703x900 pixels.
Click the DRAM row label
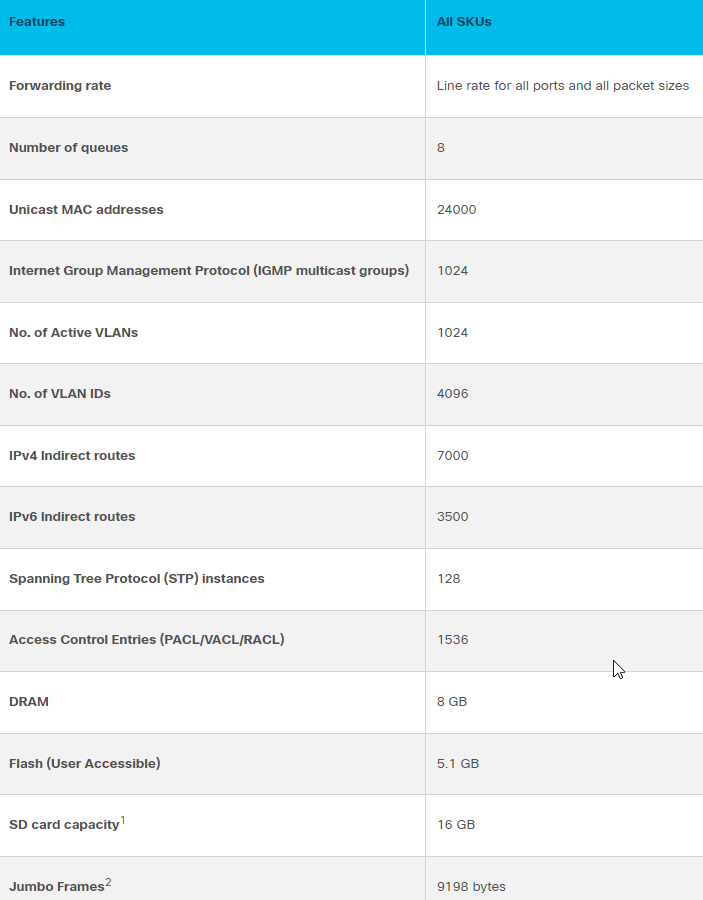point(29,702)
